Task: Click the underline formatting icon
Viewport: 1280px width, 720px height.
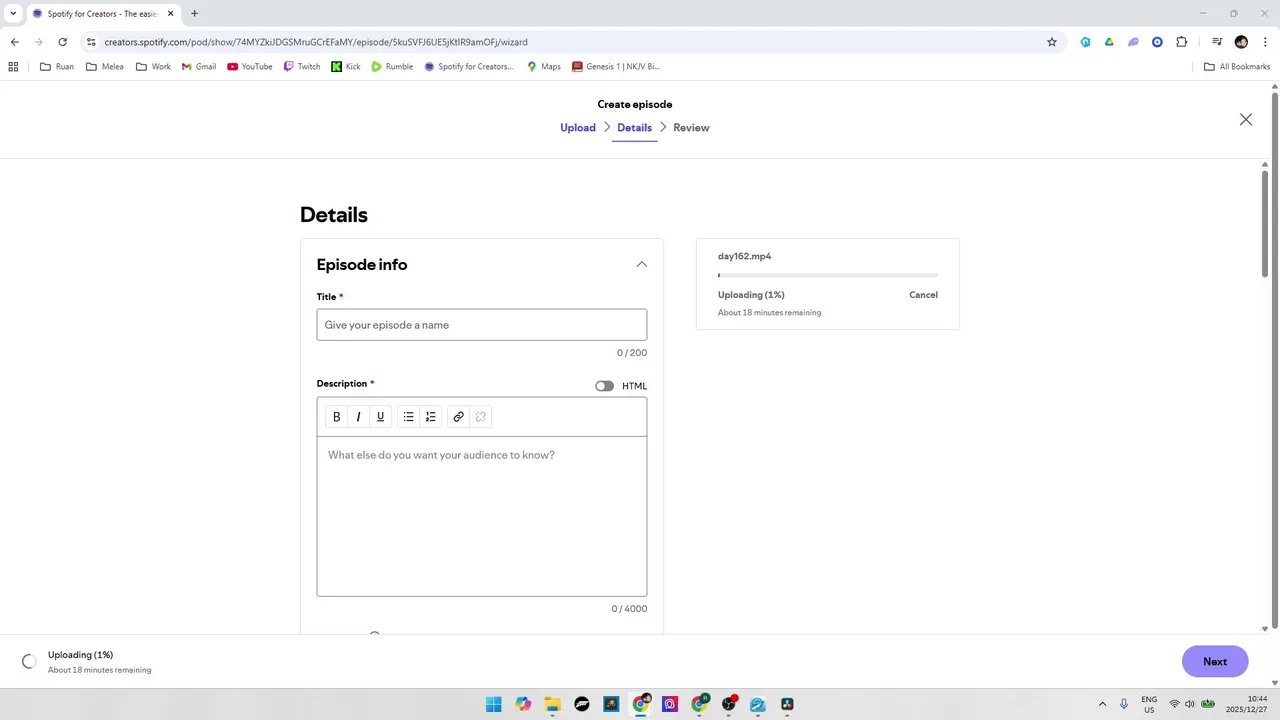Action: pyautogui.click(x=380, y=417)
